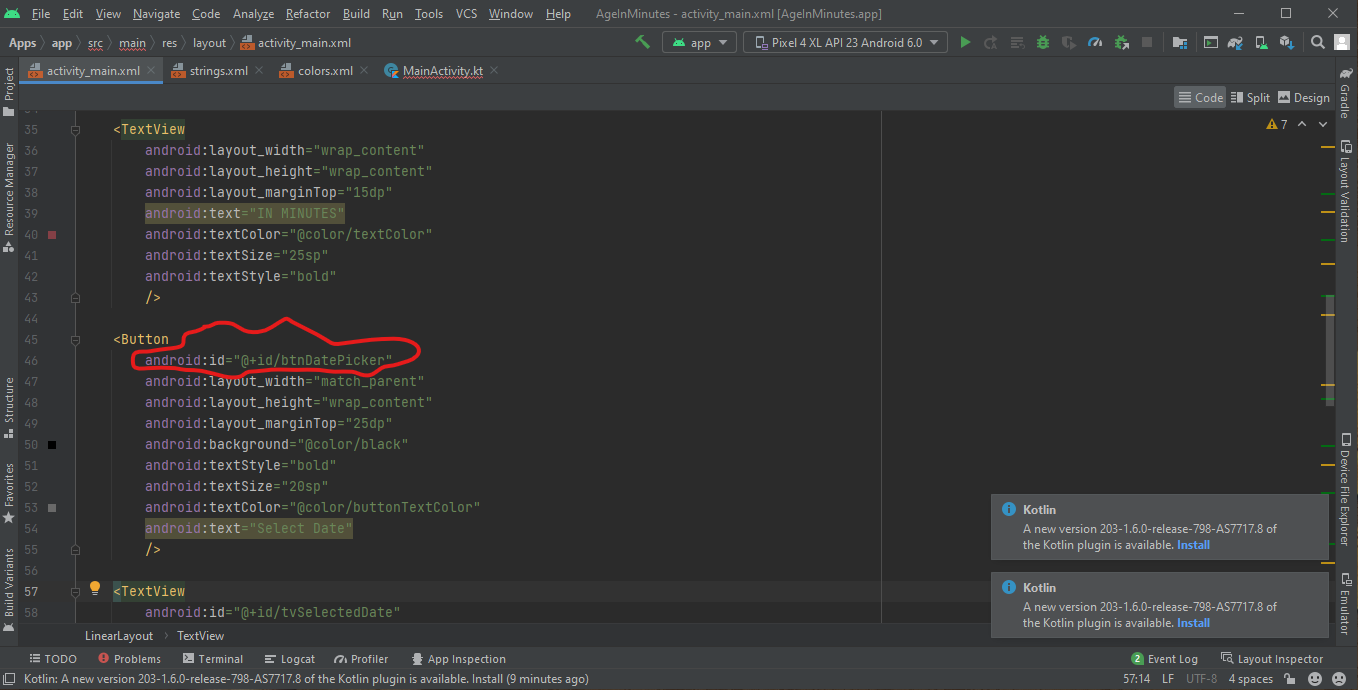
Task: Click the Debug app bug icon
Action: tap(1043, 42)
